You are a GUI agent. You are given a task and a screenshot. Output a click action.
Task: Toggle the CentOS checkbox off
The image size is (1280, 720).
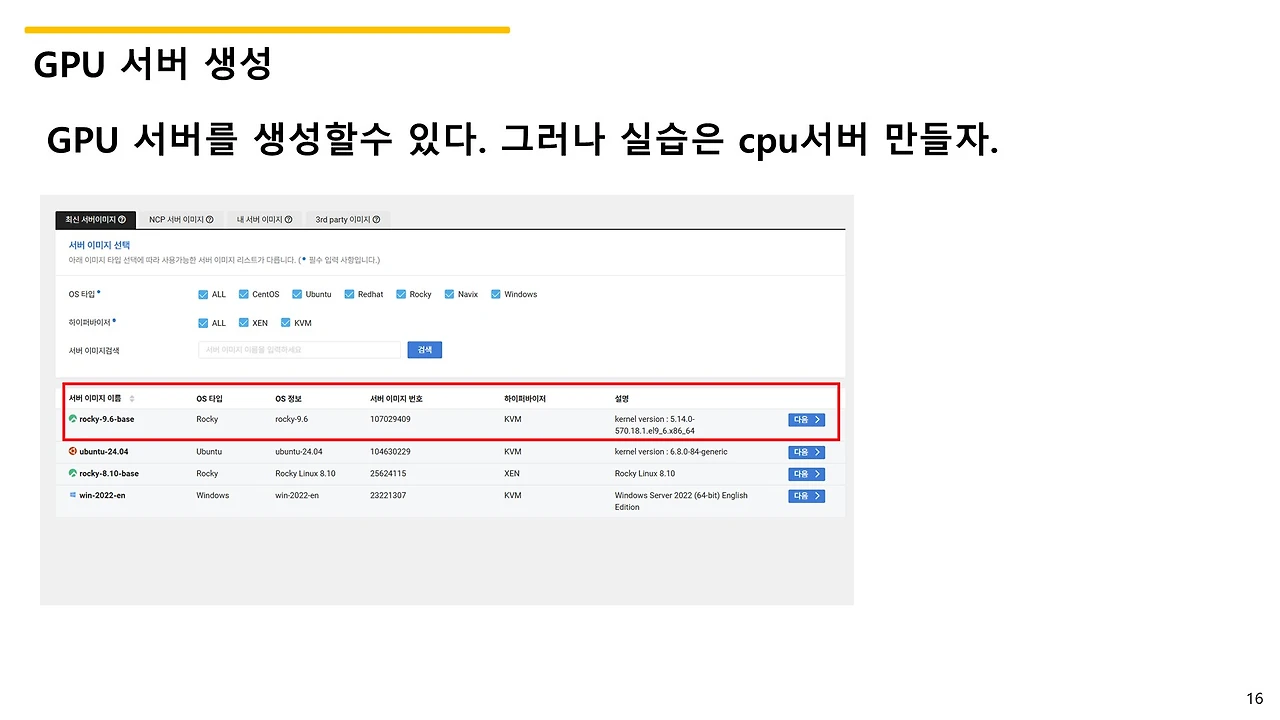point(243,294)
